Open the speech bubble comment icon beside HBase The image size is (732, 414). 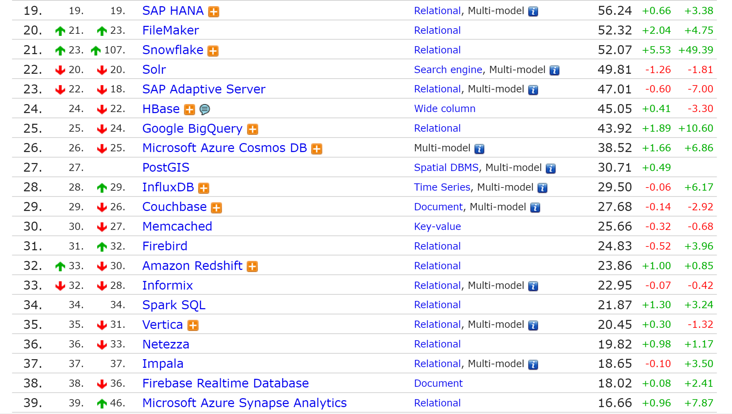tap(204, 110)
